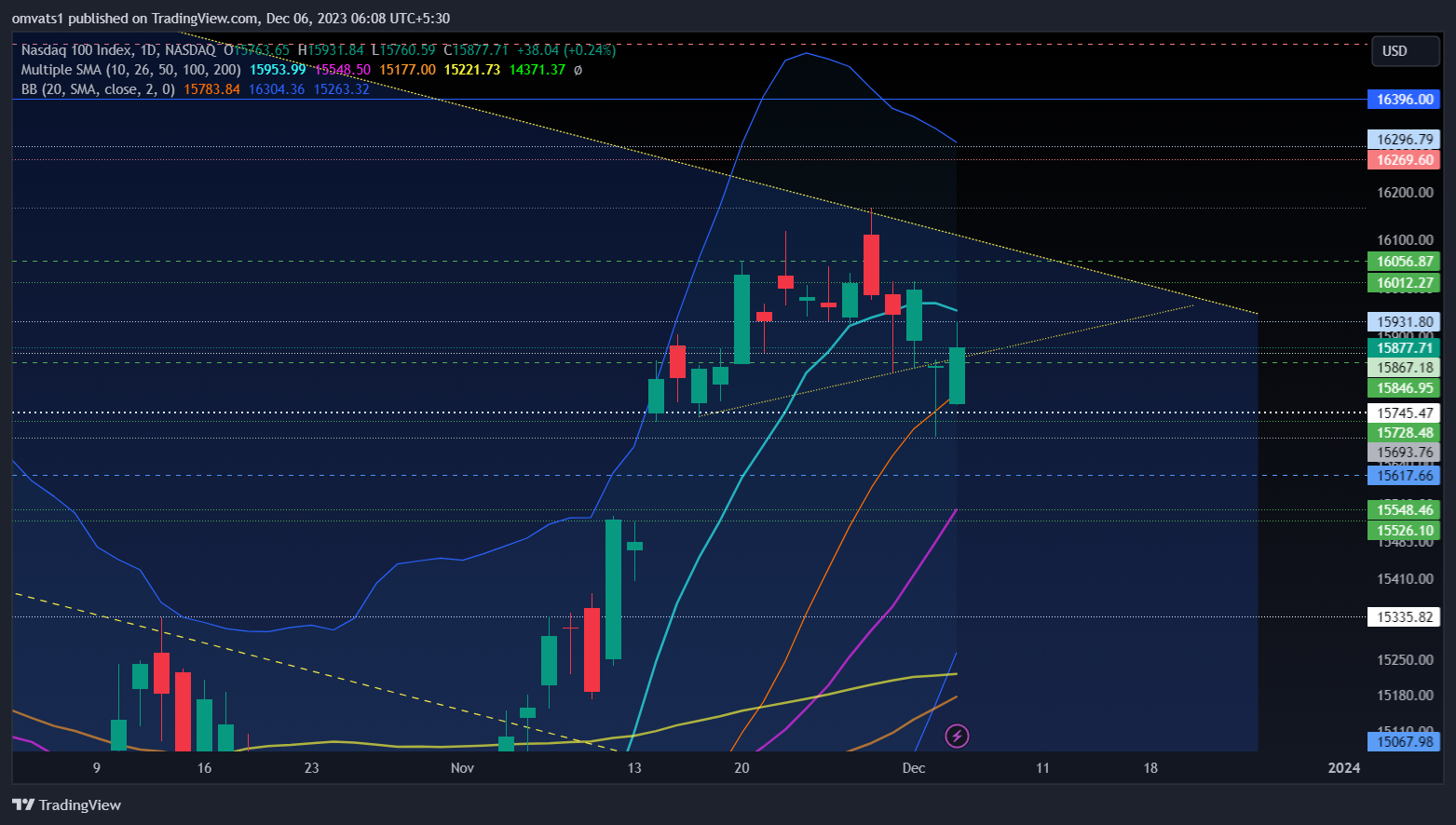Click the green 15548.46 price label
Screen dimensions: 1456x825
1404,510
